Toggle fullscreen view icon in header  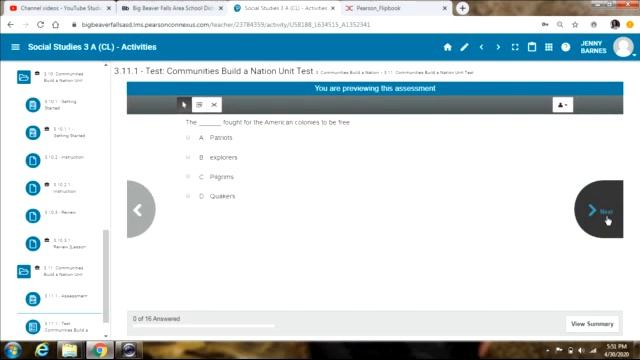515,47
